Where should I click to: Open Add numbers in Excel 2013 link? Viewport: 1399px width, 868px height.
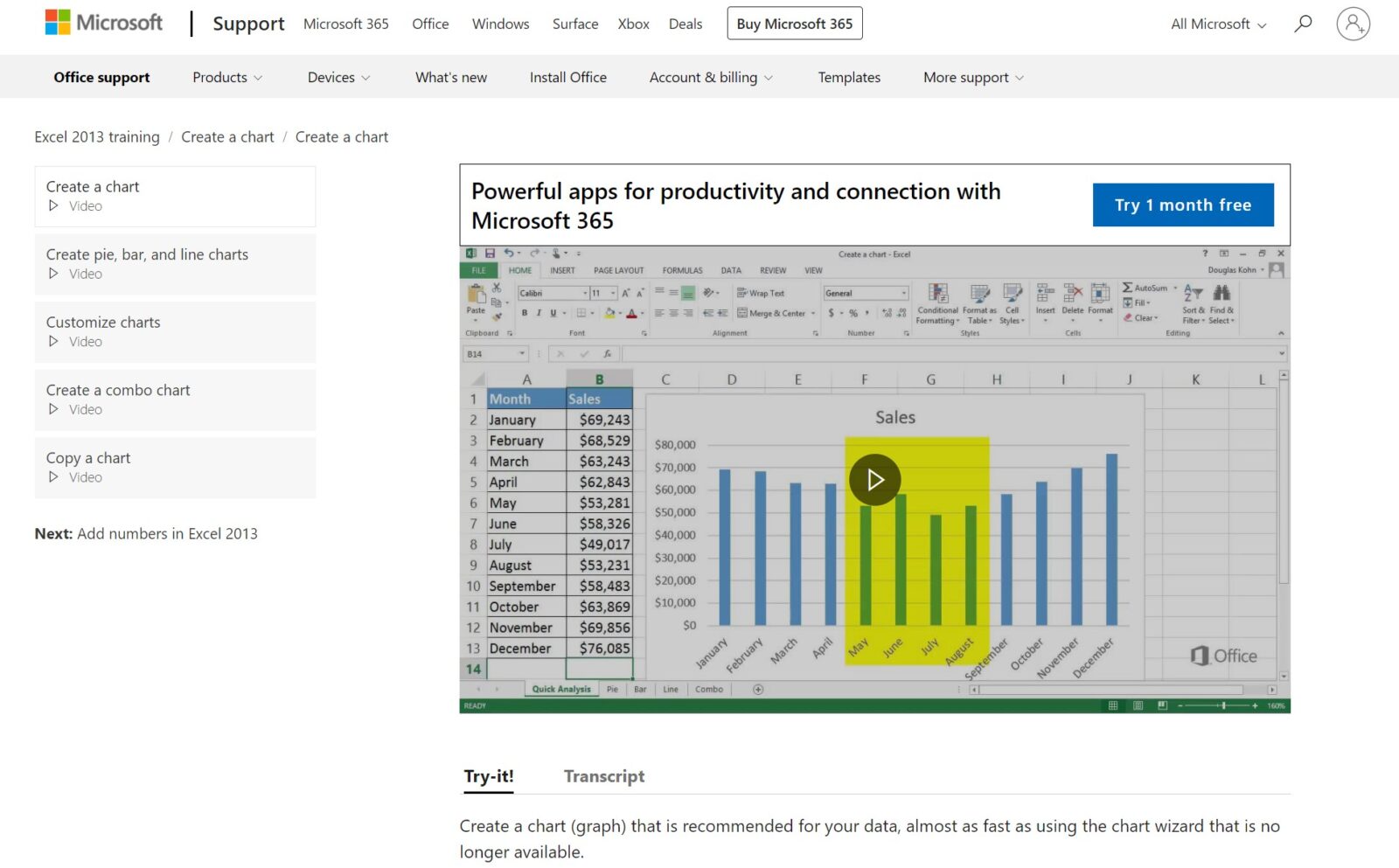[x=167, y=533]
